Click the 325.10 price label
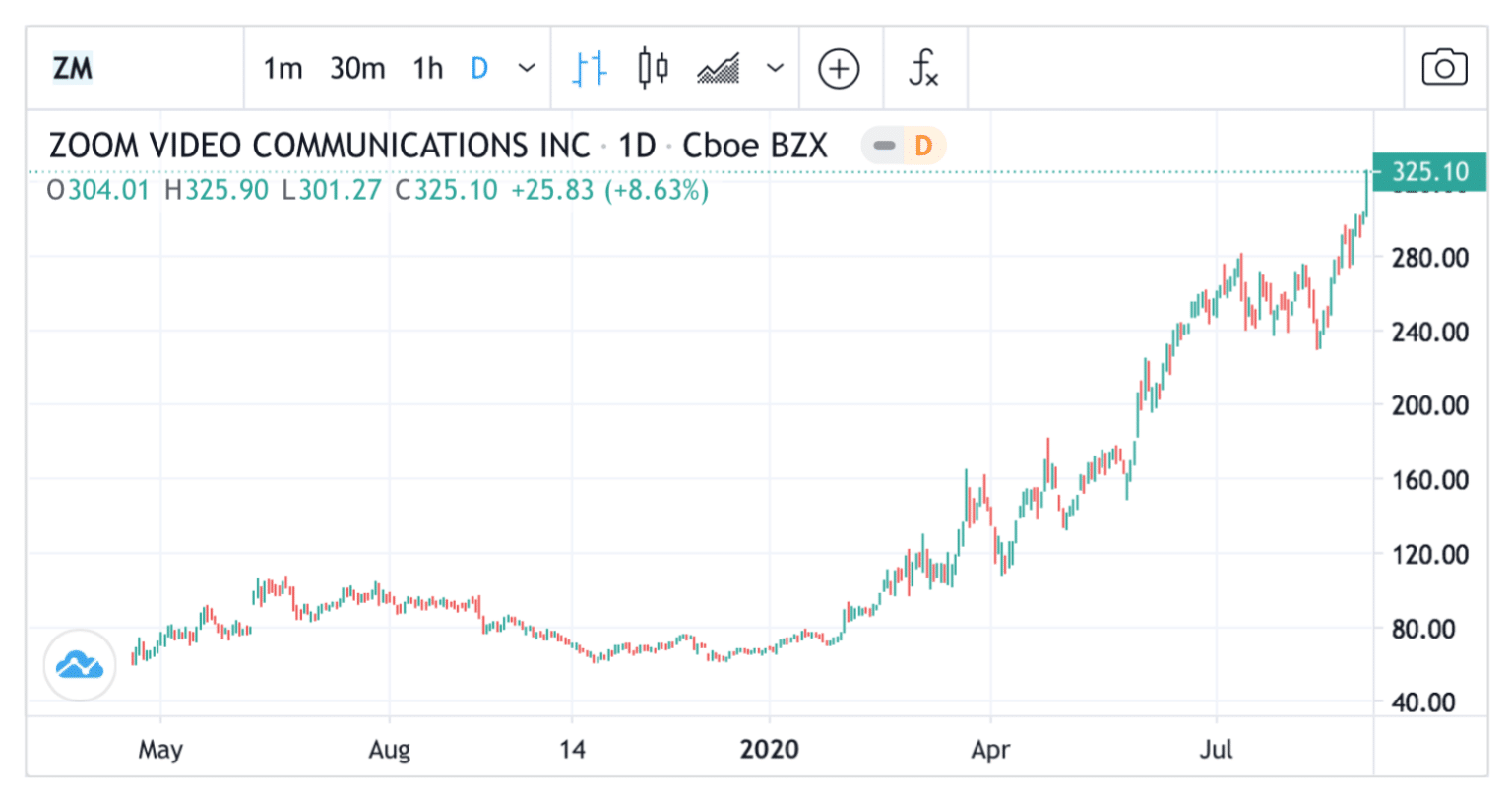The height and width of the screenshot is (791, 1512). click(1432, 170)
